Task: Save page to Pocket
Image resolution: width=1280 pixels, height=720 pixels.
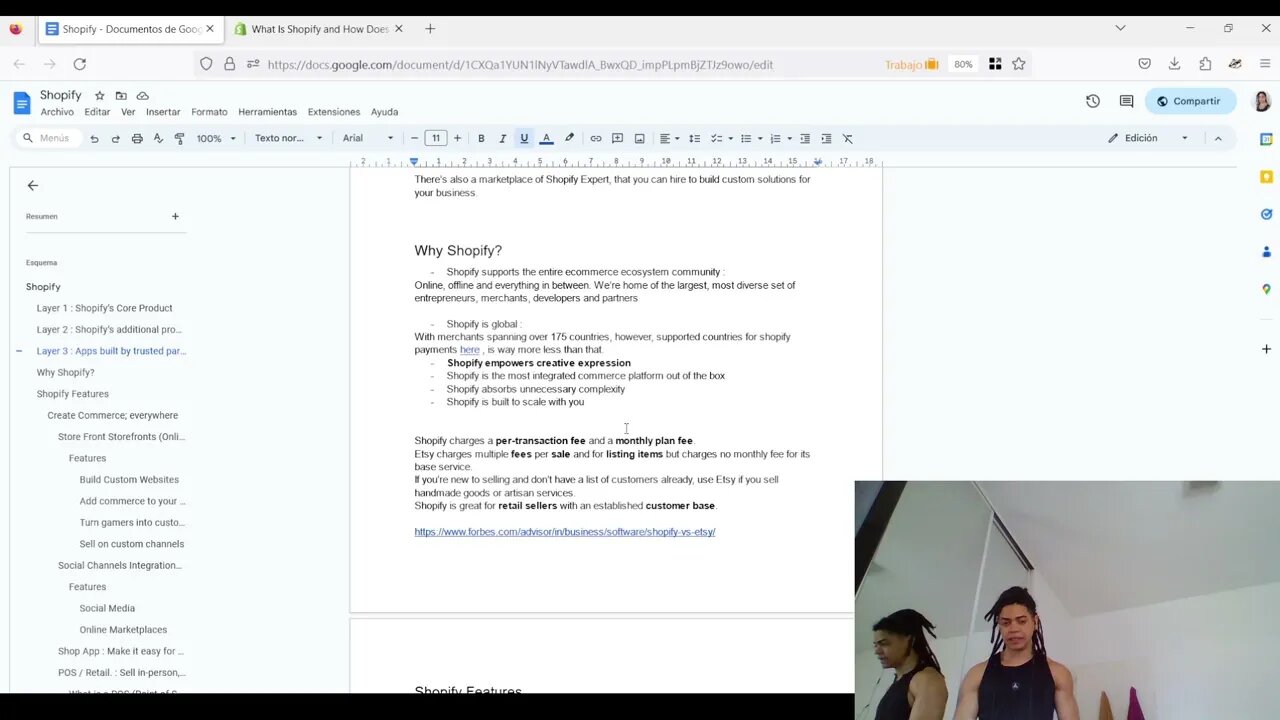Action: point(1145,64)
